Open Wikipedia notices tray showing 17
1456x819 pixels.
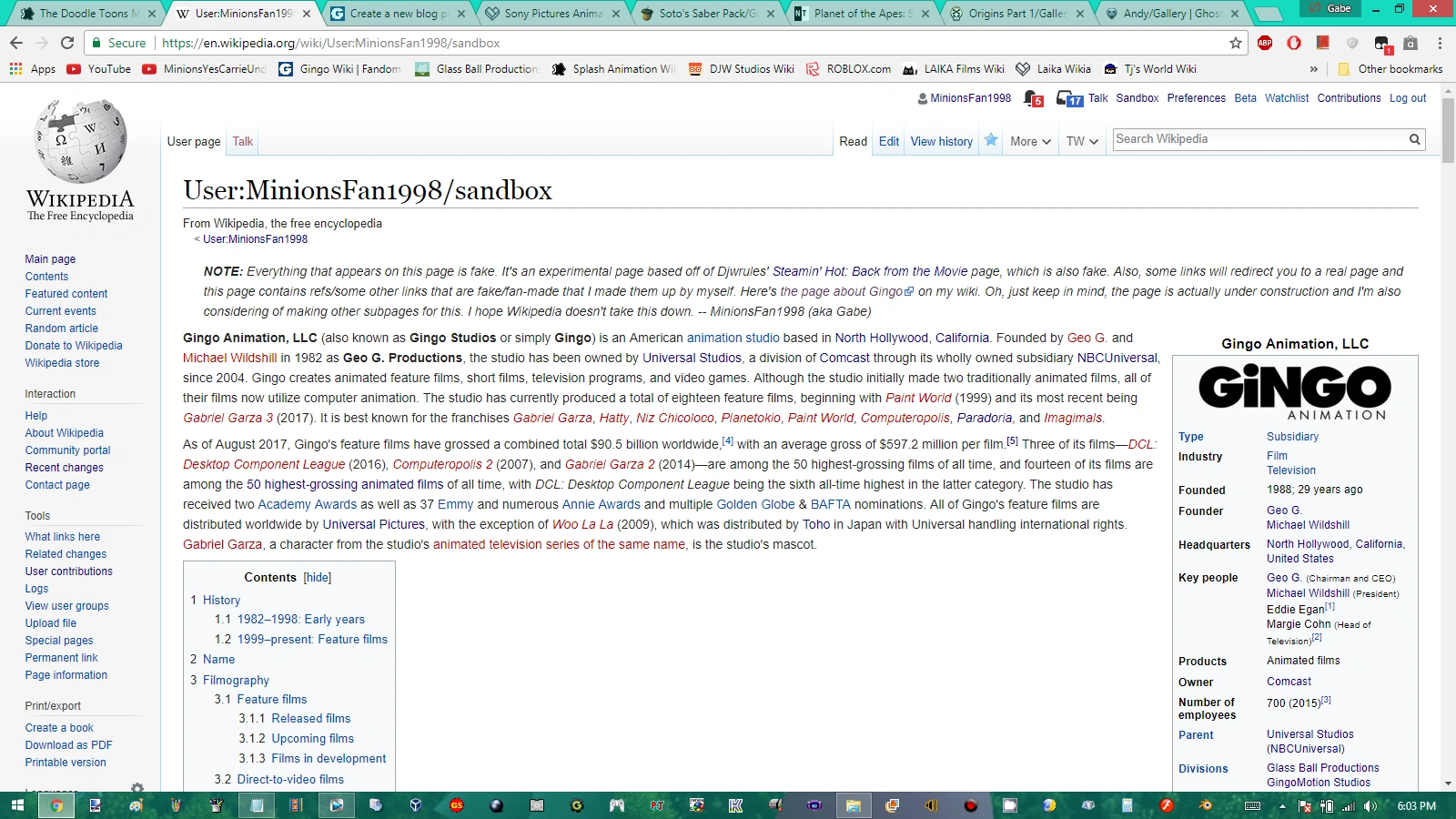(1069, 98)
